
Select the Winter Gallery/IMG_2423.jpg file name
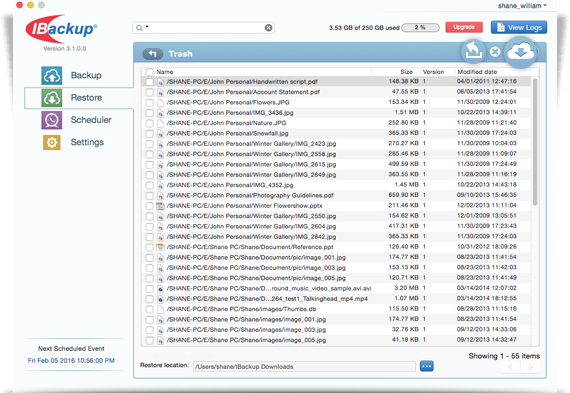[251, 144]
